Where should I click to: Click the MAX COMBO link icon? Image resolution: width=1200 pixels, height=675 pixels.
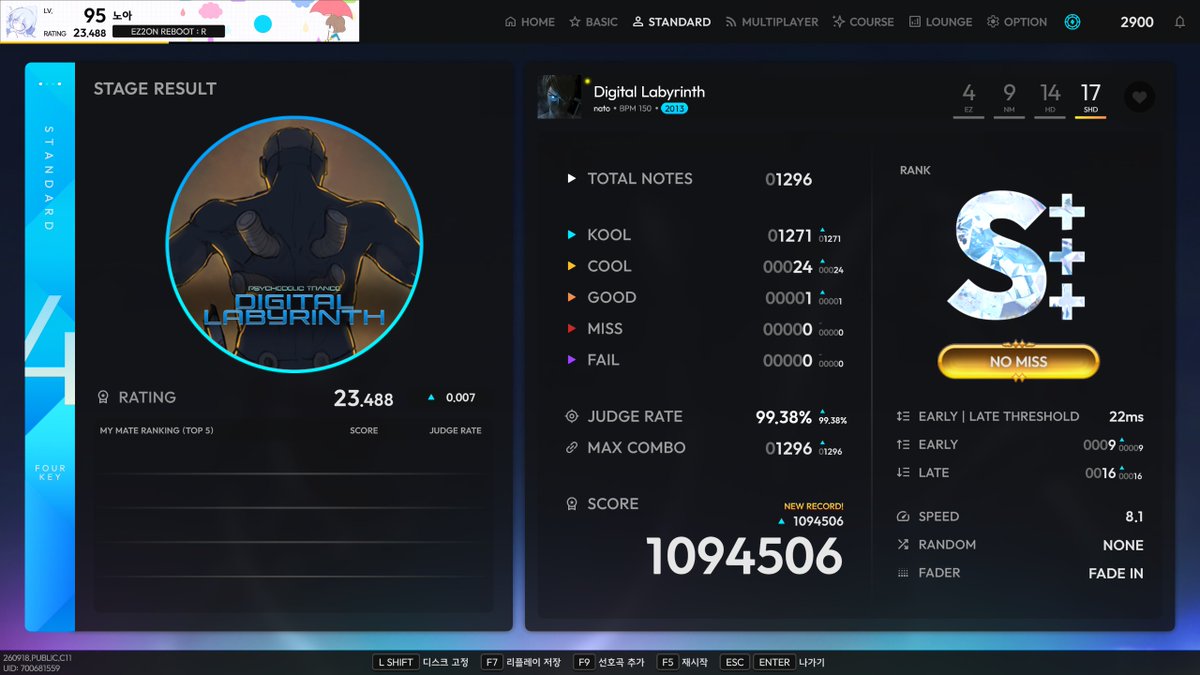pyautogui.click(x=572, y=448)
